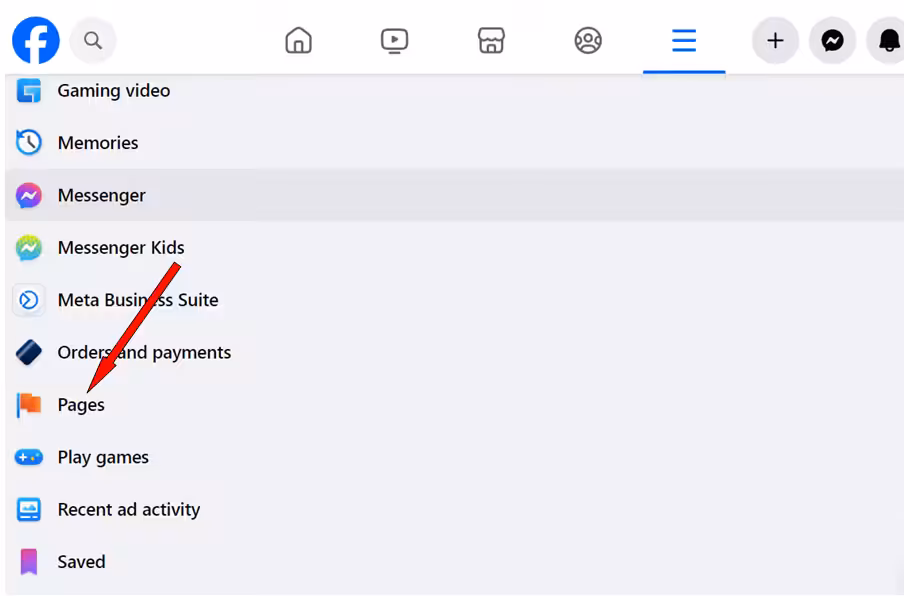Open Memories from the menu list
904x596 pixels.
(98, 142)
